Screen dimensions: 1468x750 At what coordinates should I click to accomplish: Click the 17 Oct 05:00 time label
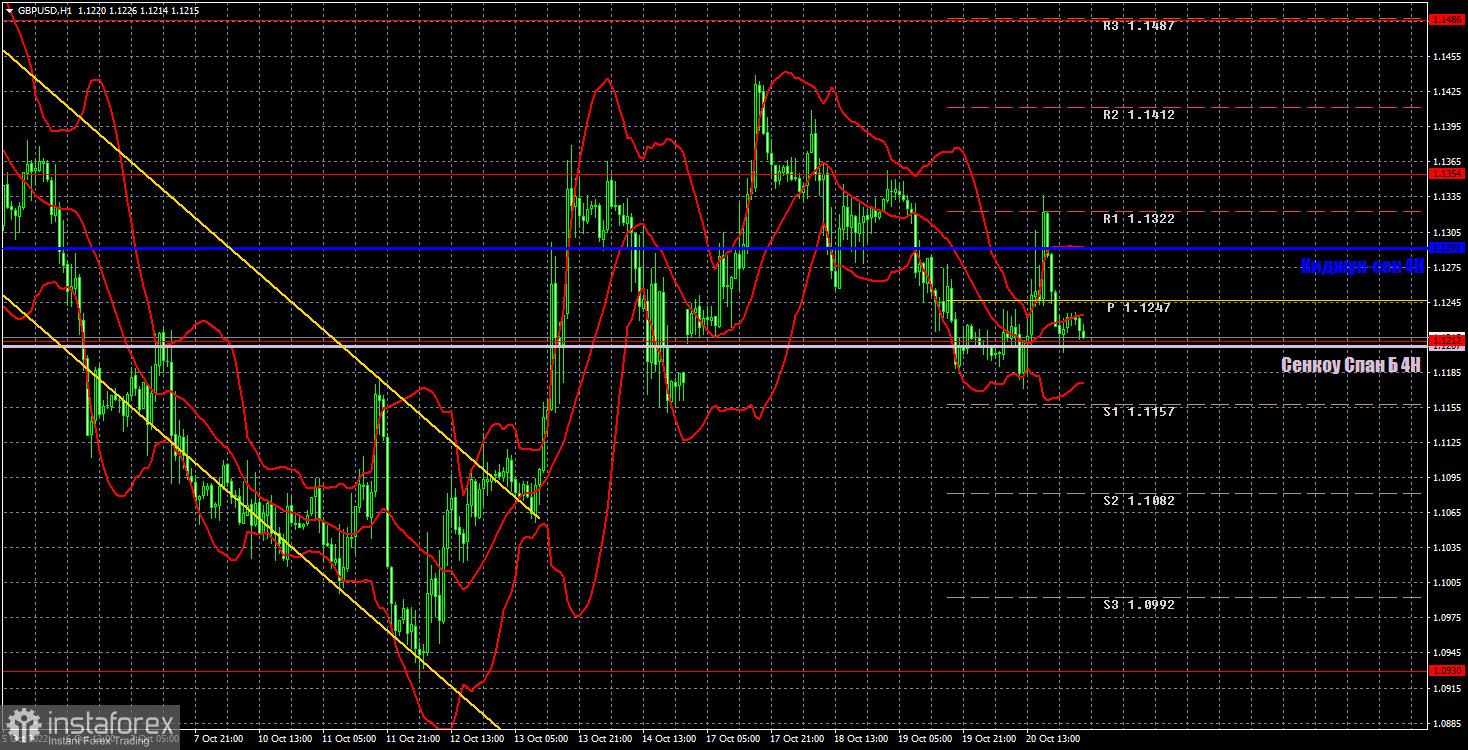click(x=732, y=740)
